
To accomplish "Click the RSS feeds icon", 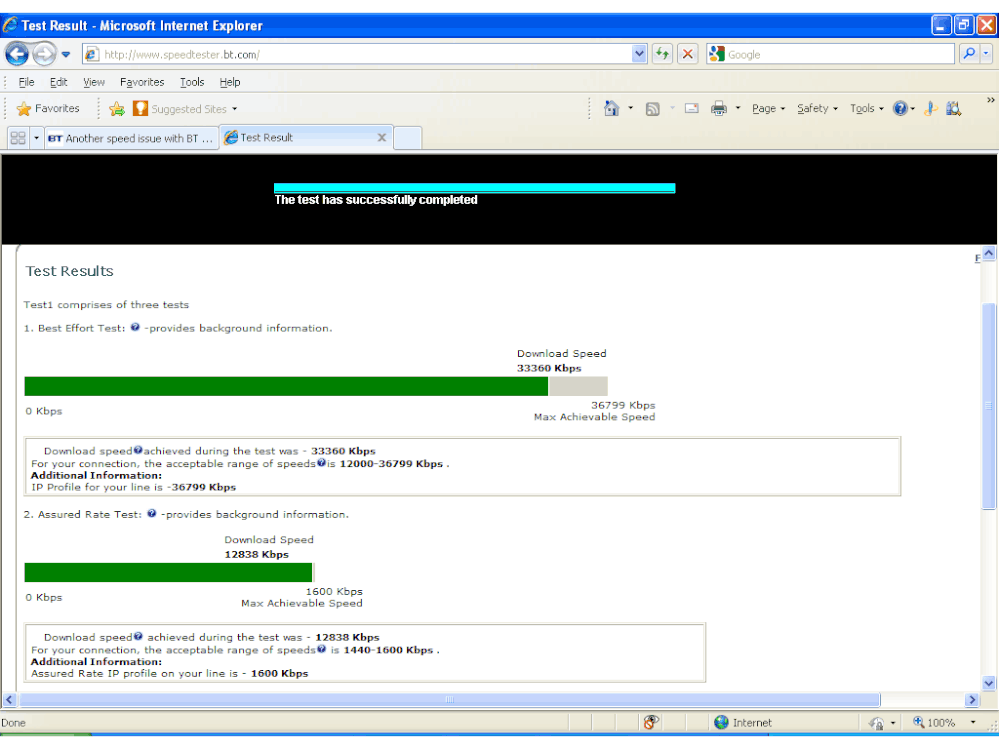I will point(652,109).
